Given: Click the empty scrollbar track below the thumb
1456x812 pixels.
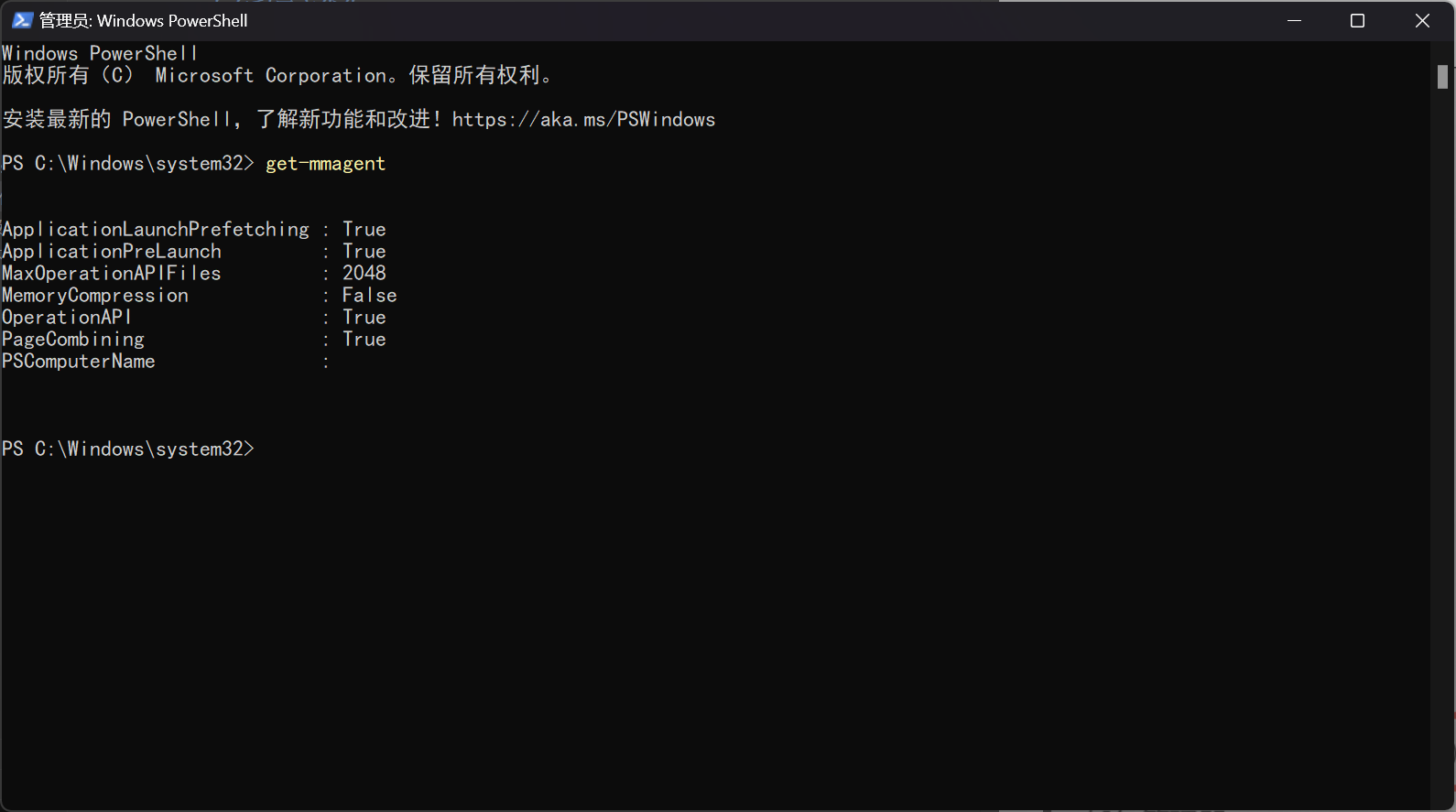Looking at the screenshot, I should (x=1442, y=458).
